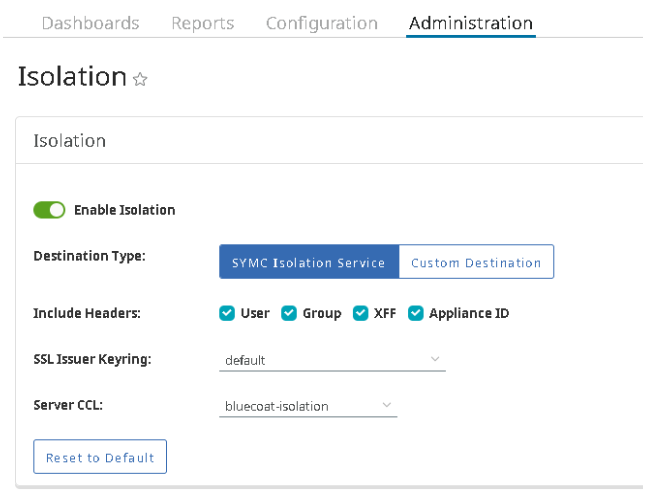
Task: Click the Server CCL chevron arrow
Action: click(386, 405)
